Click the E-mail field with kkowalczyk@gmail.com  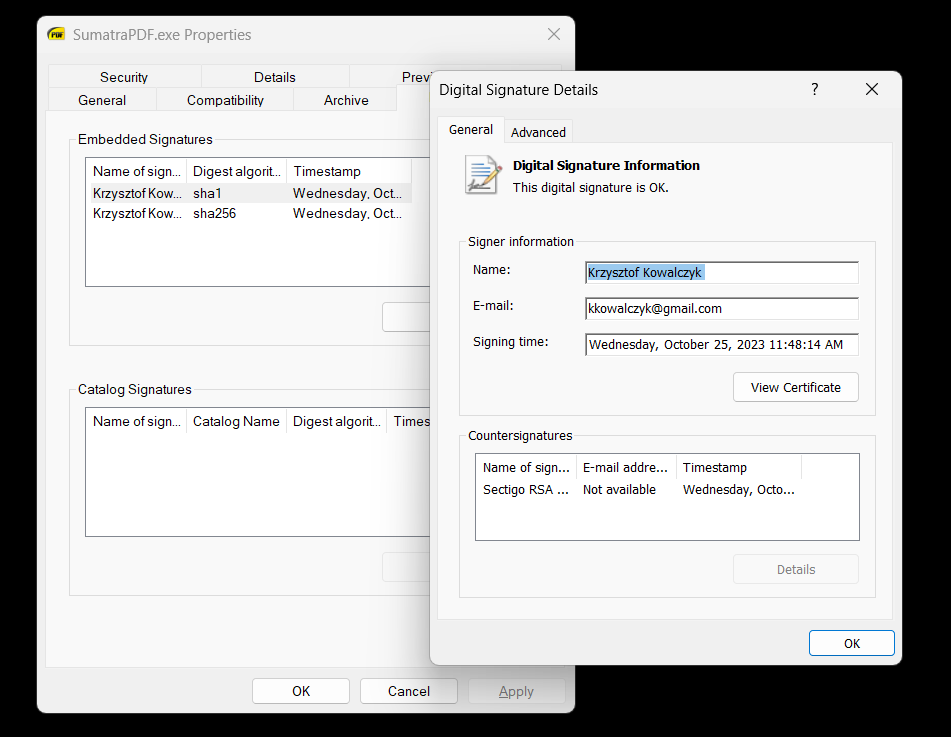[x=722, y=308]
